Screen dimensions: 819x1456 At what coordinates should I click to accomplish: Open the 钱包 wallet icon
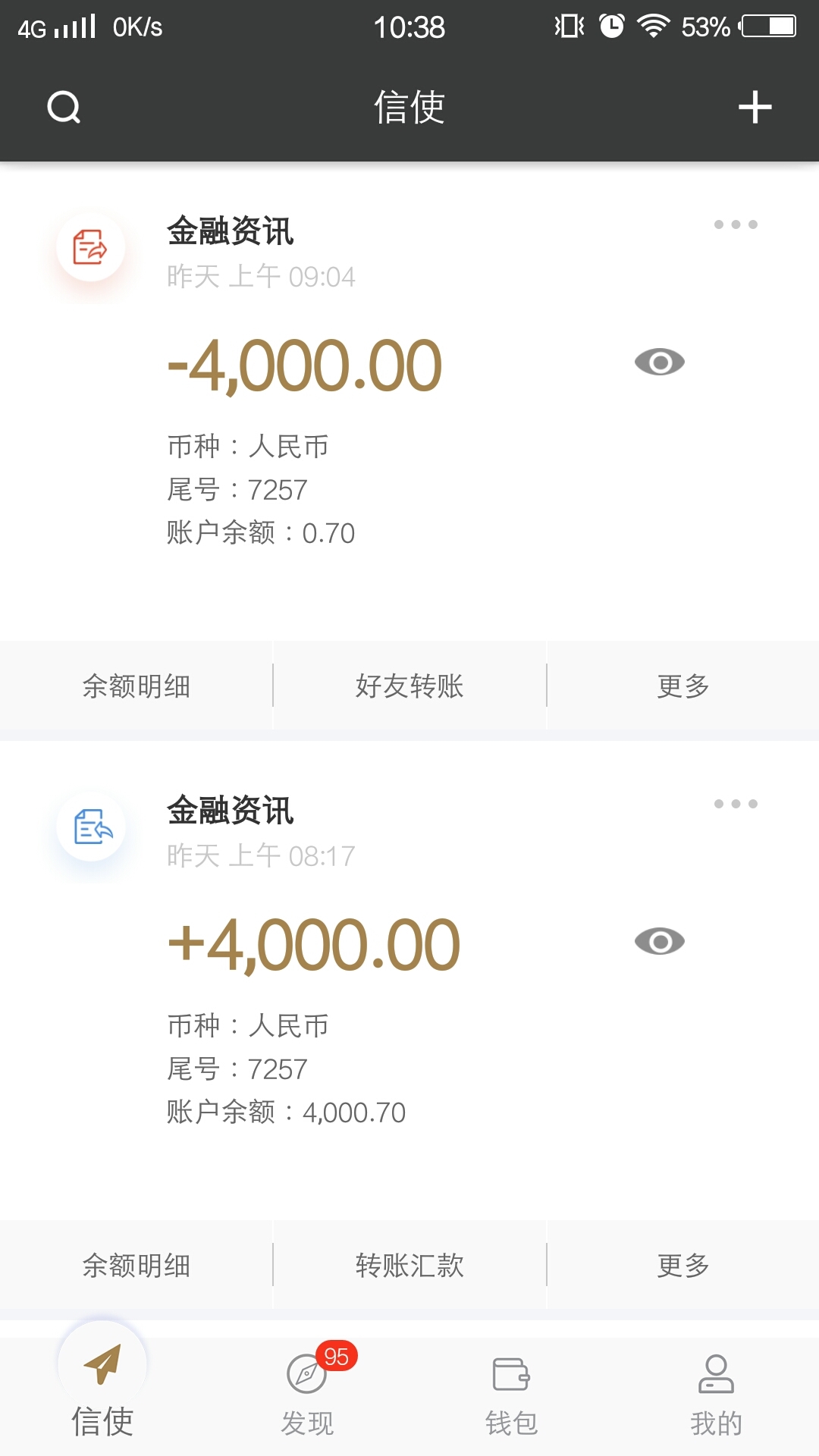pyautogui.click(x=511, y=1373)
